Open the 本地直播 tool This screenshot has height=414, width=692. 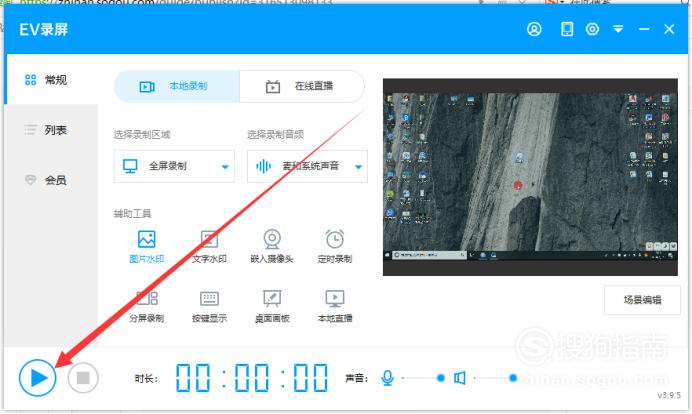point(335,306)
